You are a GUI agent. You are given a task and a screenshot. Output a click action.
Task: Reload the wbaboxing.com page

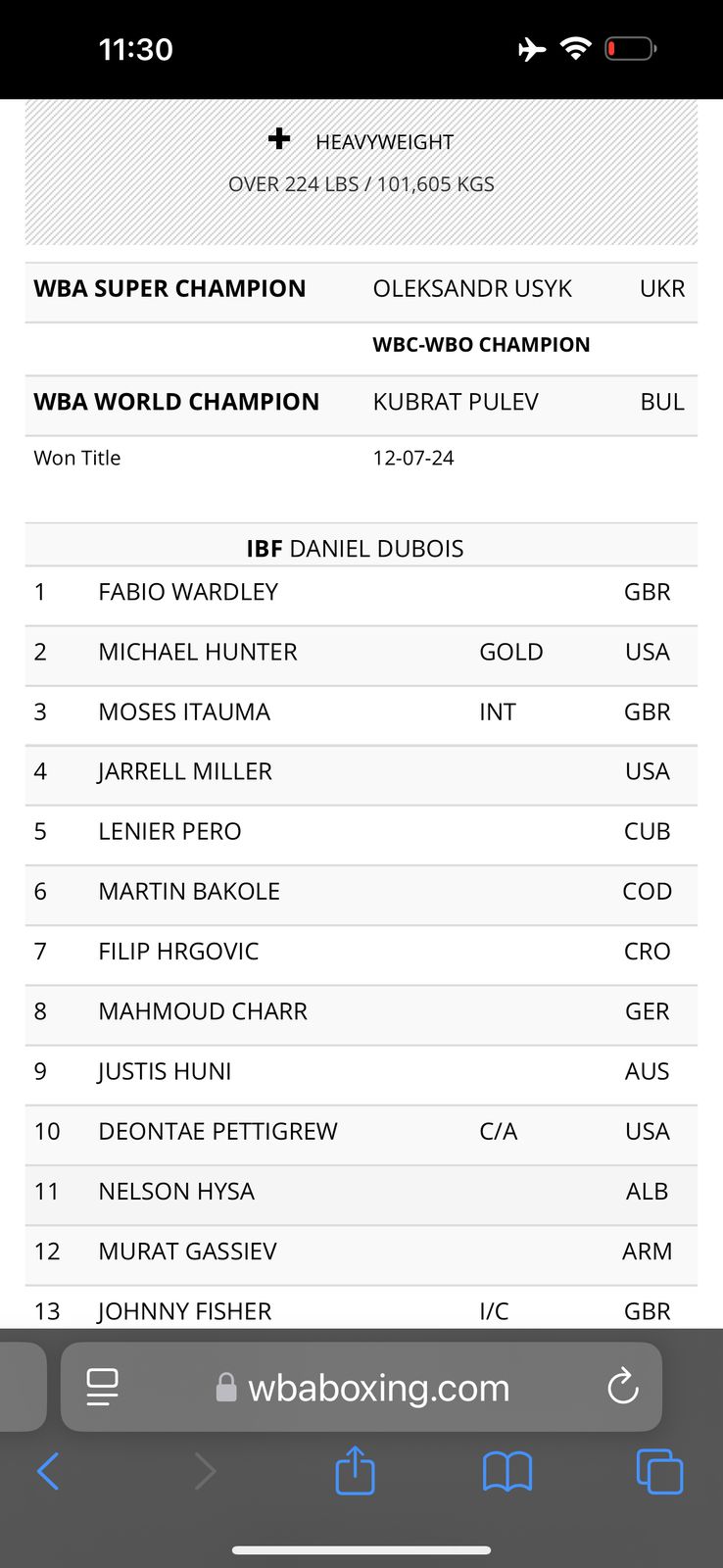pyautogui.click(x=622, y=1387)
